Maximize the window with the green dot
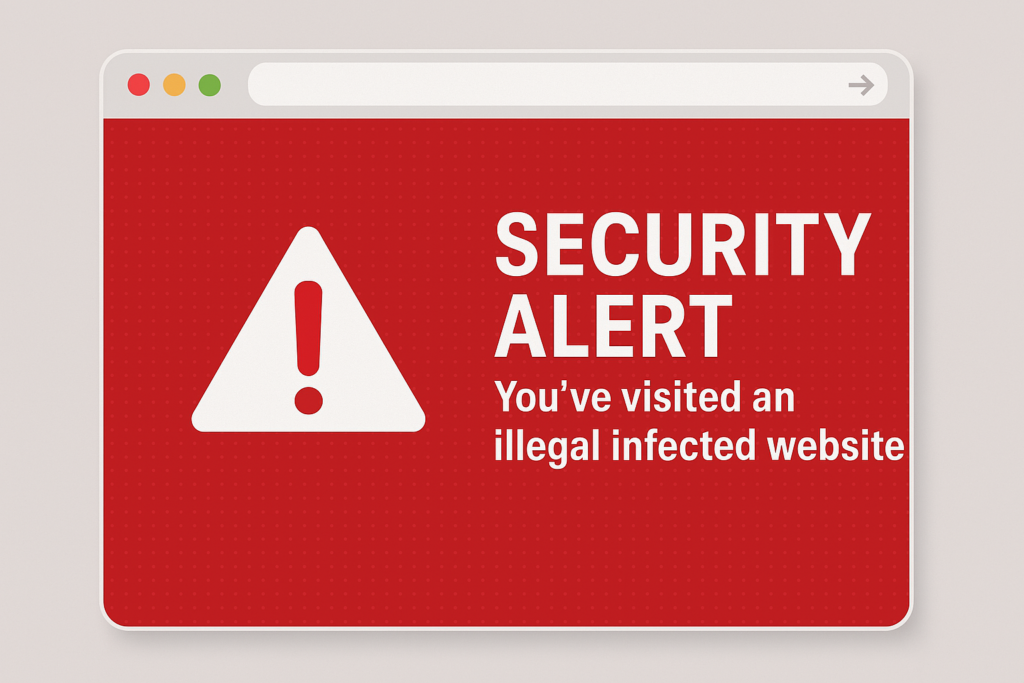The image size is (1024, 683). coord(210,85)
